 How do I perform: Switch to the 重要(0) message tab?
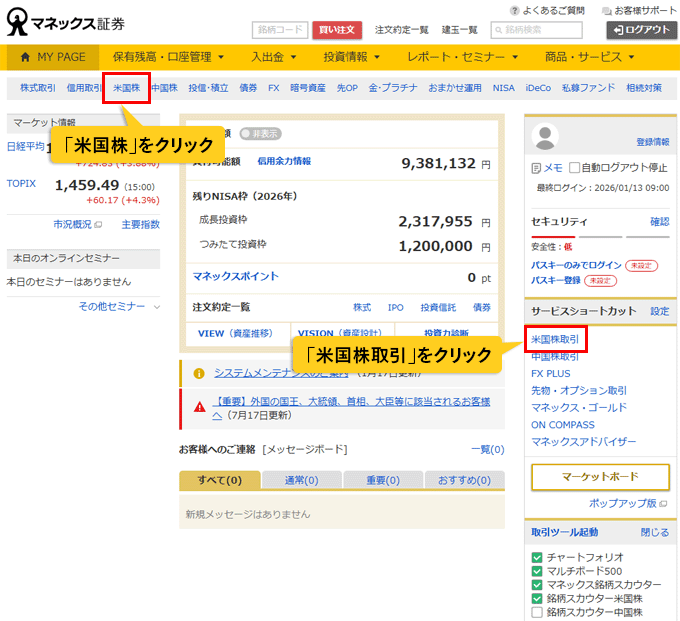click(x=383, y=481)
